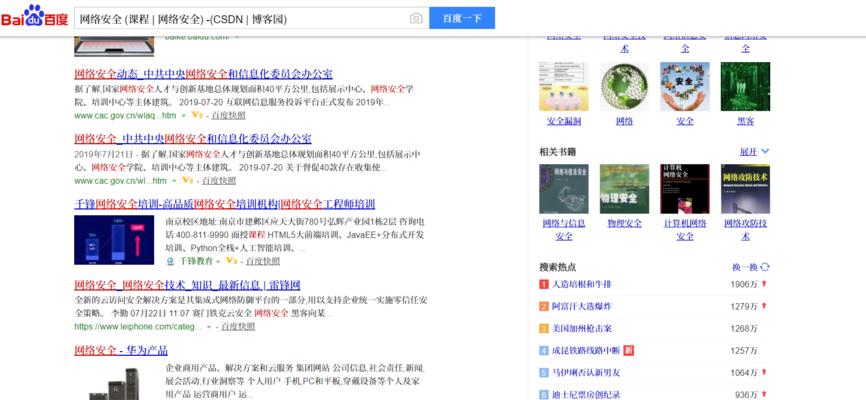Open 物理安全 book link
Viewport: 866px width, 400px height.
(x=625, y=224)
